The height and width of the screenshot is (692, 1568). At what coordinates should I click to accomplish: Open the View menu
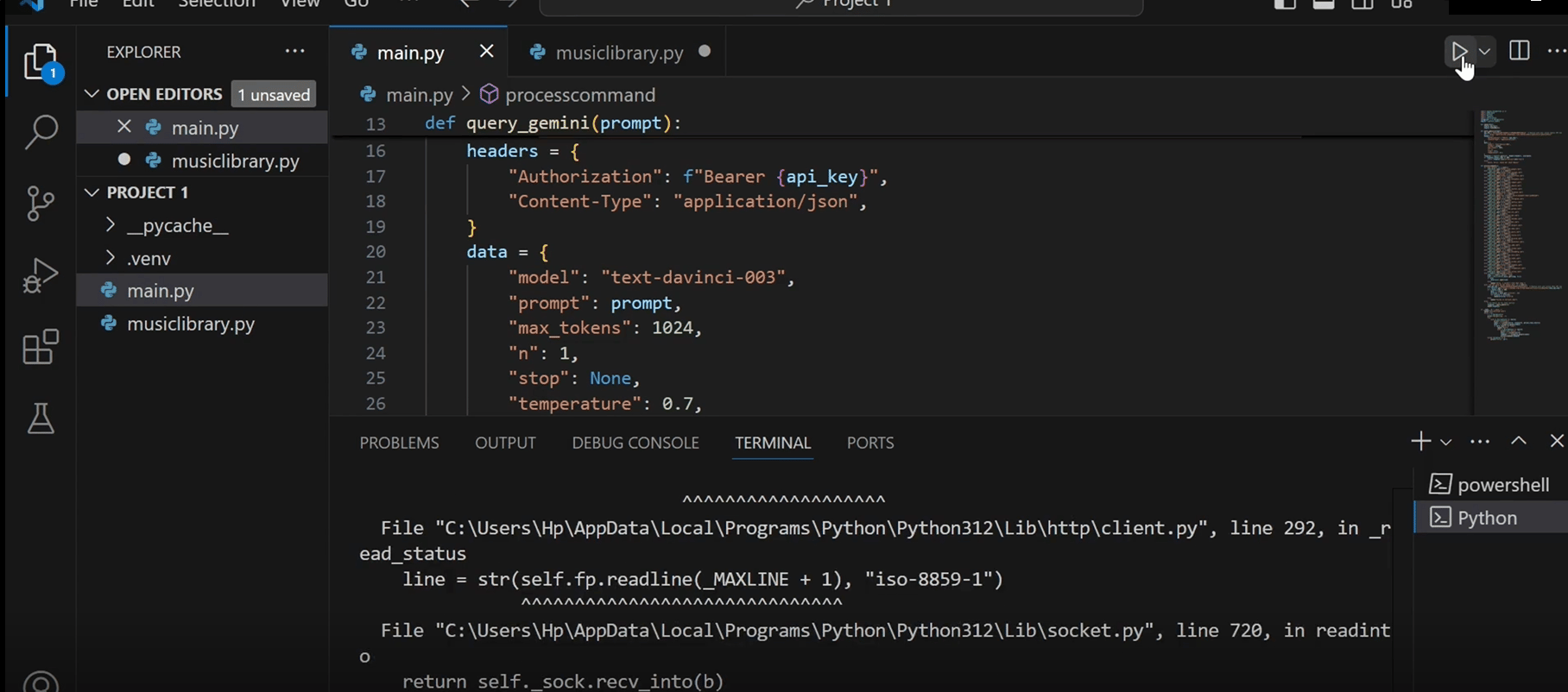300,4
